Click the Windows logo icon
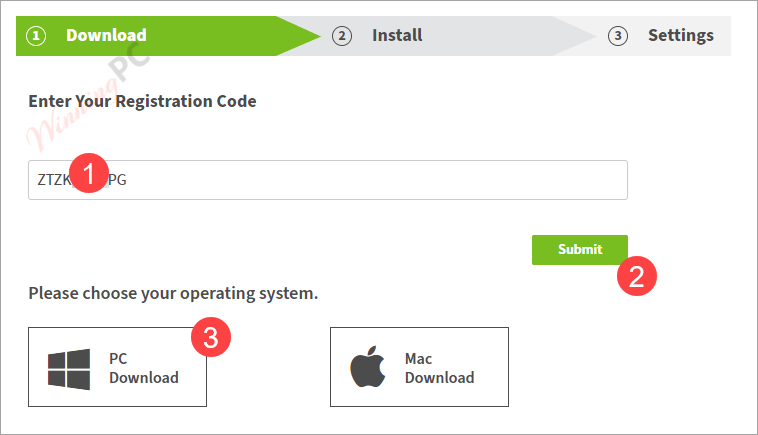The image size is (758, 435). (x=69, y=369)
